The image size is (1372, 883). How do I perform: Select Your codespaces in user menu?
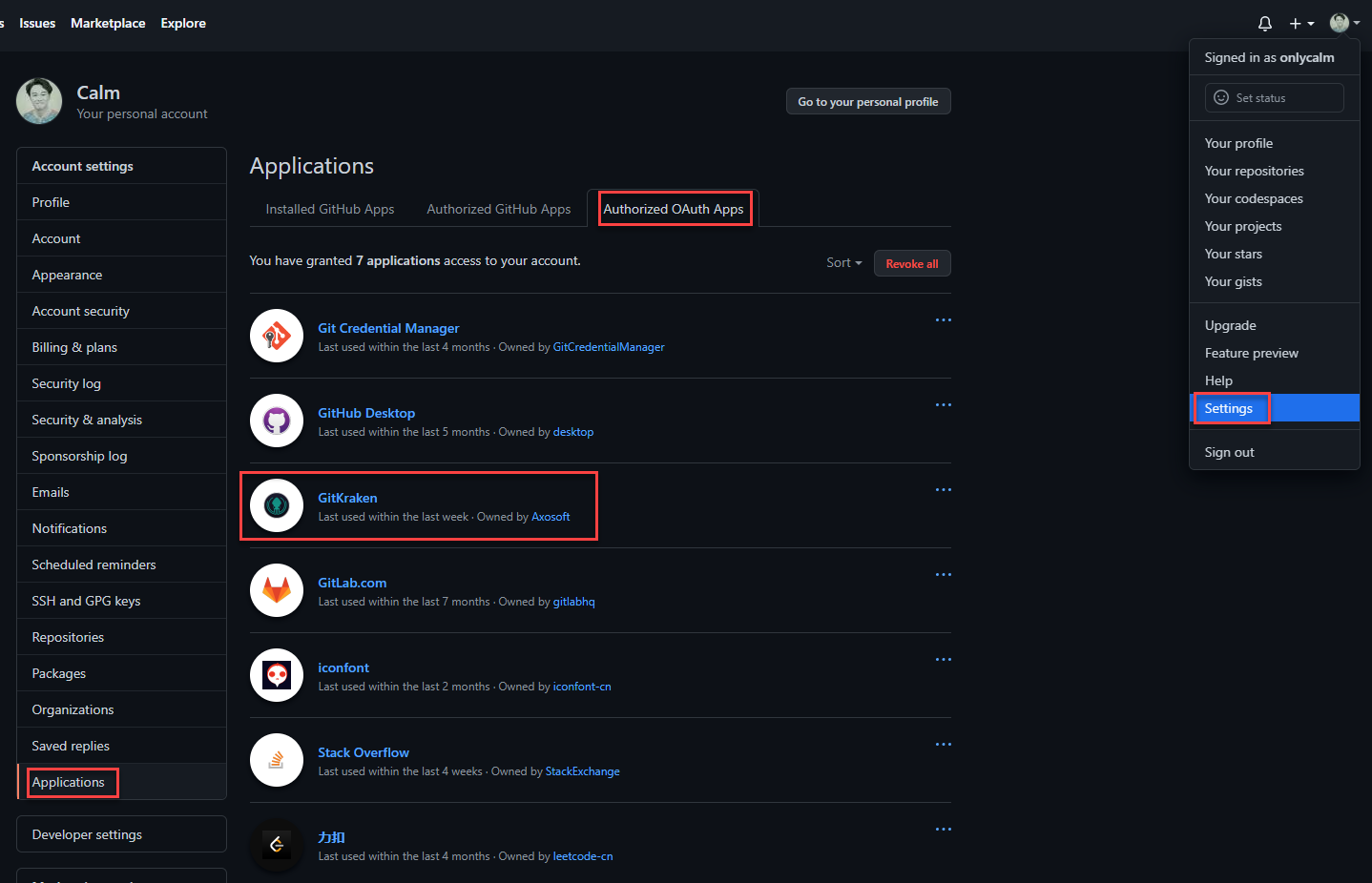click(x=1274, y=198)
